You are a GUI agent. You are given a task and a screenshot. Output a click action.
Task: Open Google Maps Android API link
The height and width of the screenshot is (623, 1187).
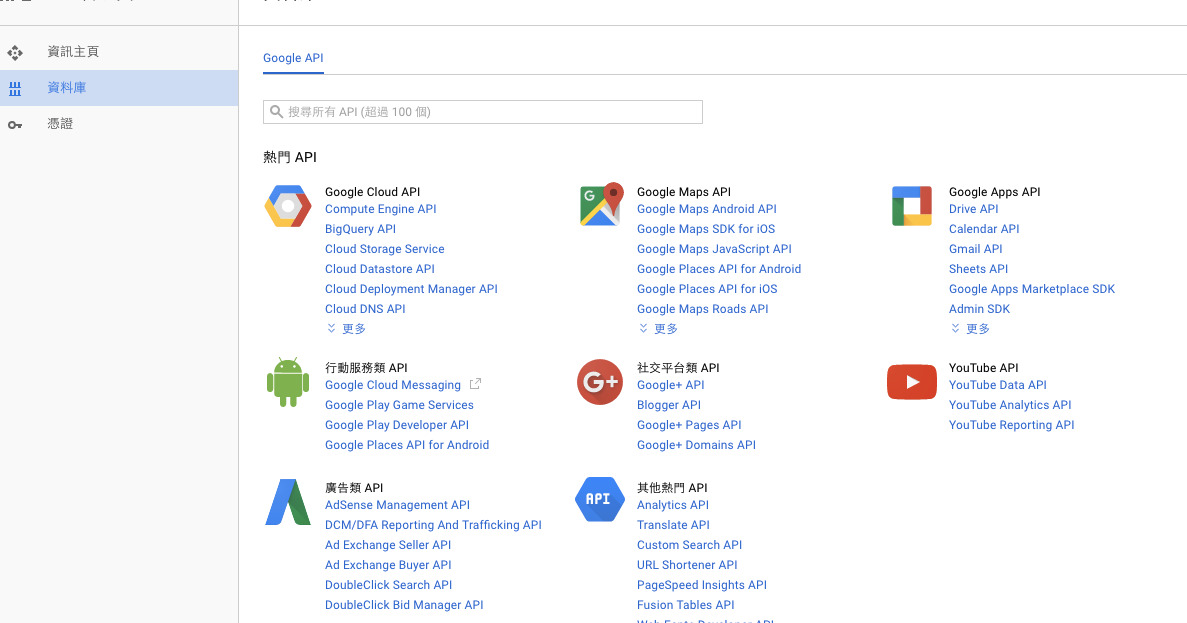[x=707, y=209]
